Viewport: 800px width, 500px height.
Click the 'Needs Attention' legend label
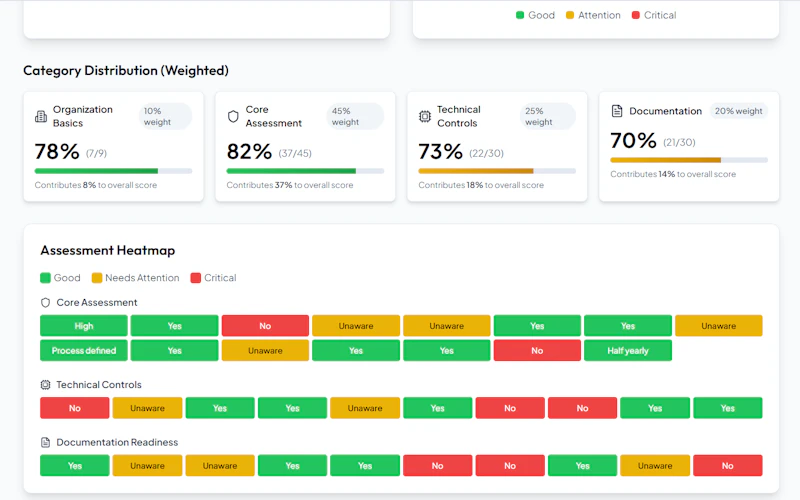pyautogui.click(x=142, y=278)
